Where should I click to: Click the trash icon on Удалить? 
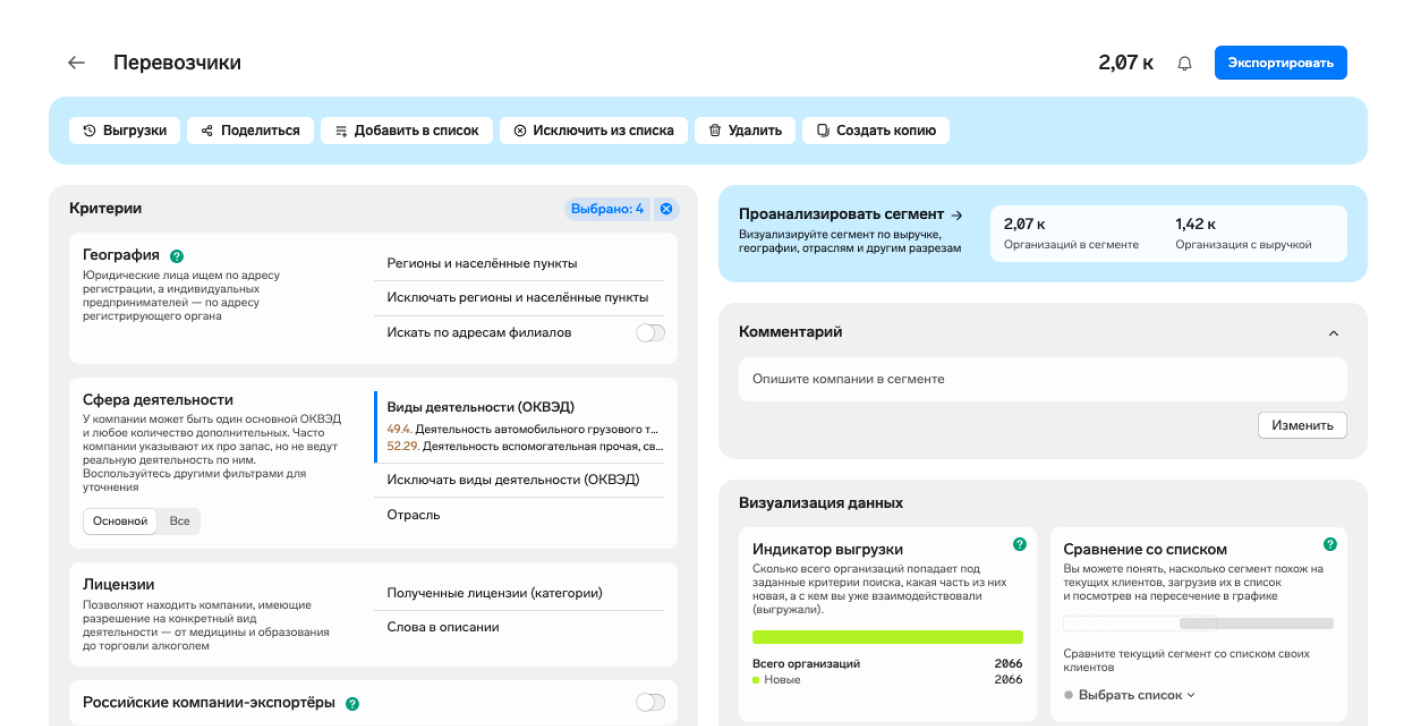click(715, 130)
